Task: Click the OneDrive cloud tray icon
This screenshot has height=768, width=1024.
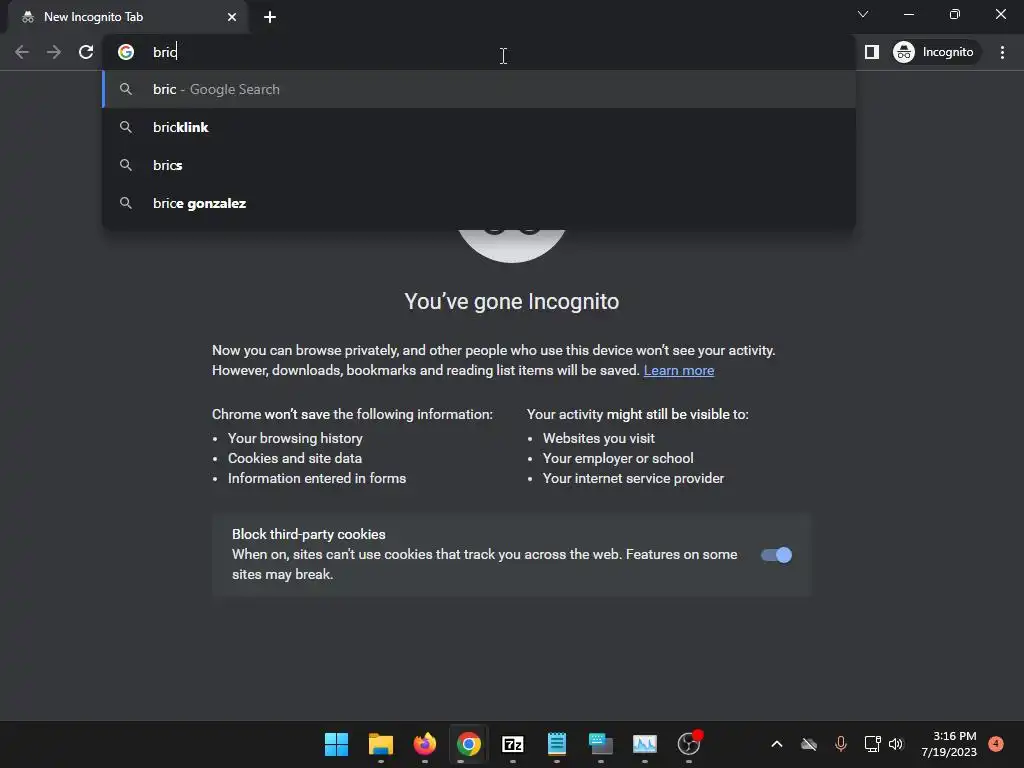Action: (x=808, y=744)
